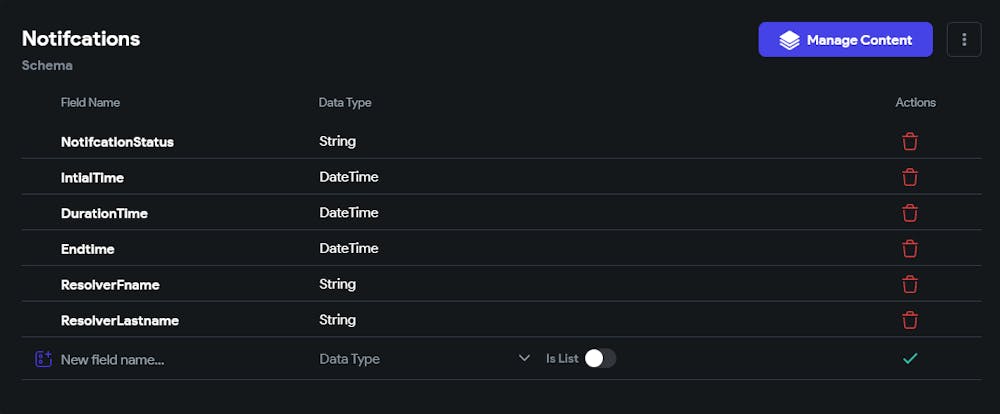1000x414 pixels.
Task: Click the Manage Content button
Action: (845, 40)
